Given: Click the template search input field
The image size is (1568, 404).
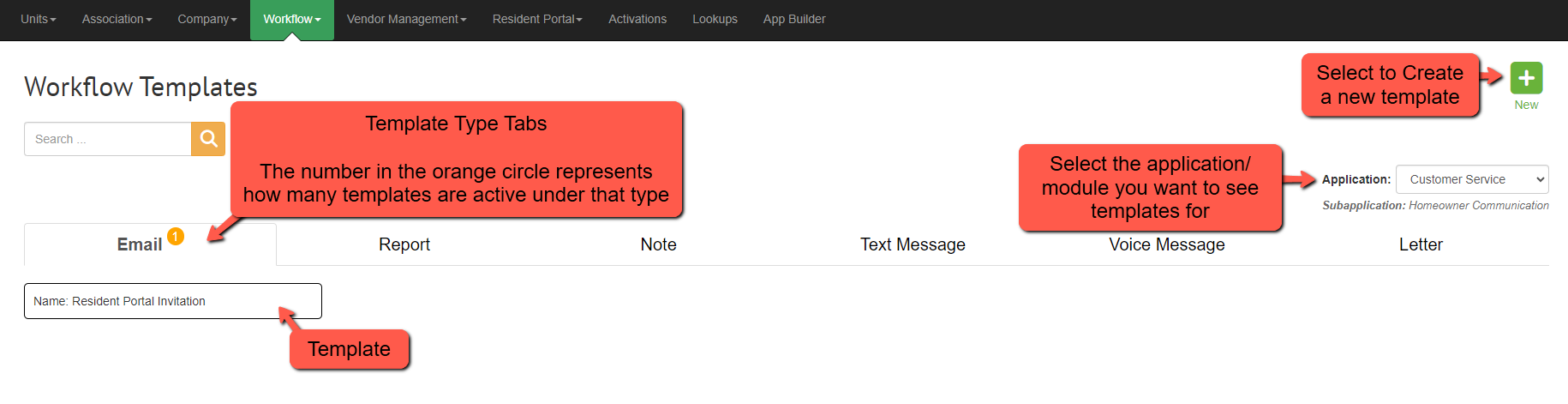Looking at the screenshot, I should pyautogui.click(x=107, y=139).
